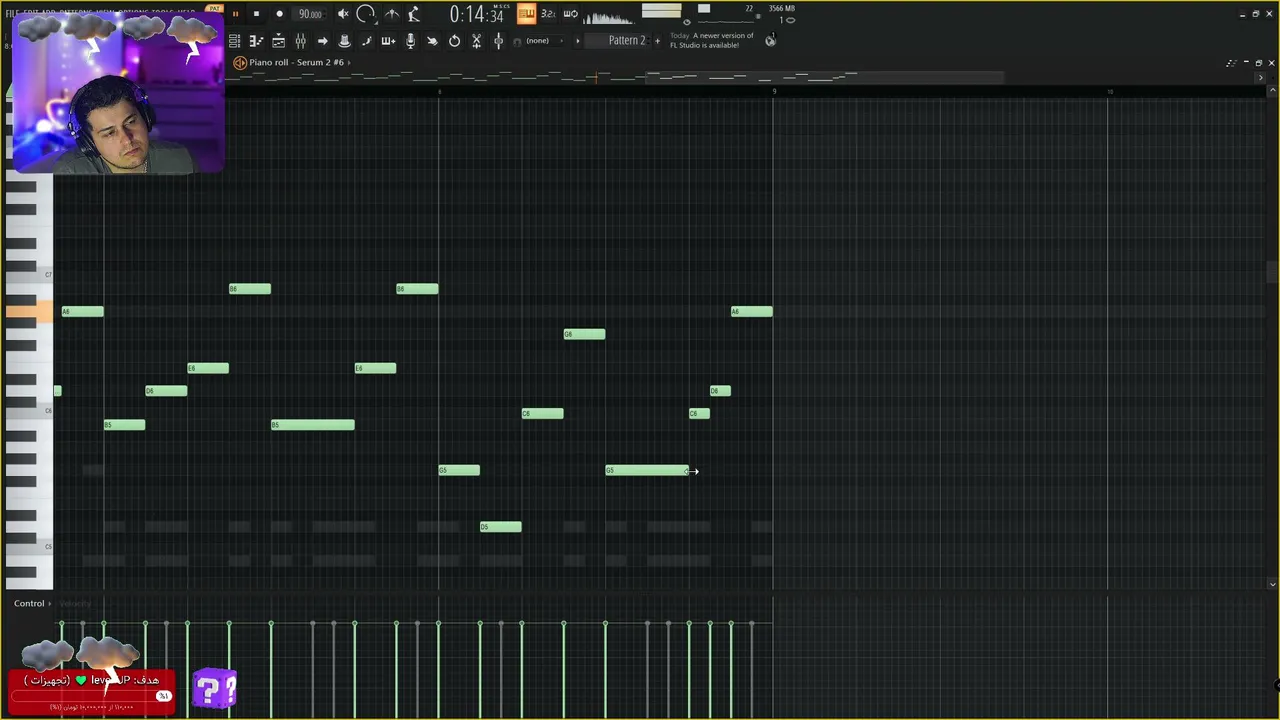Click the right arrow toolbar icon
Screen dimensions: 1280x720
coord(322,41)
